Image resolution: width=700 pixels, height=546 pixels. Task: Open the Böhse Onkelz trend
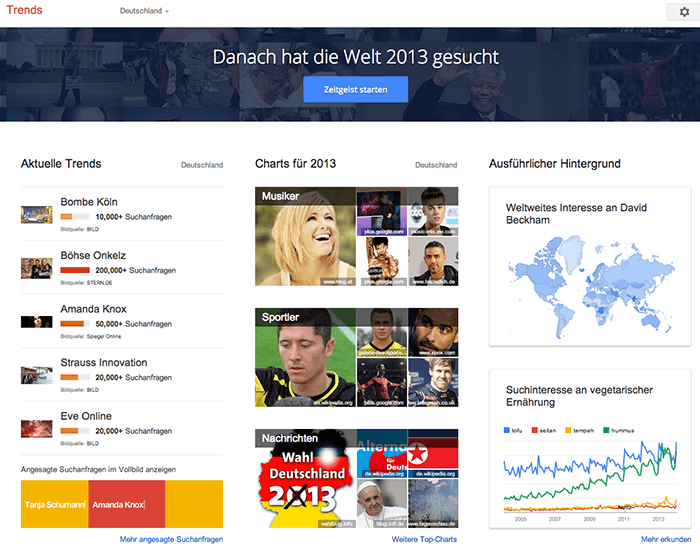(93, 255)
